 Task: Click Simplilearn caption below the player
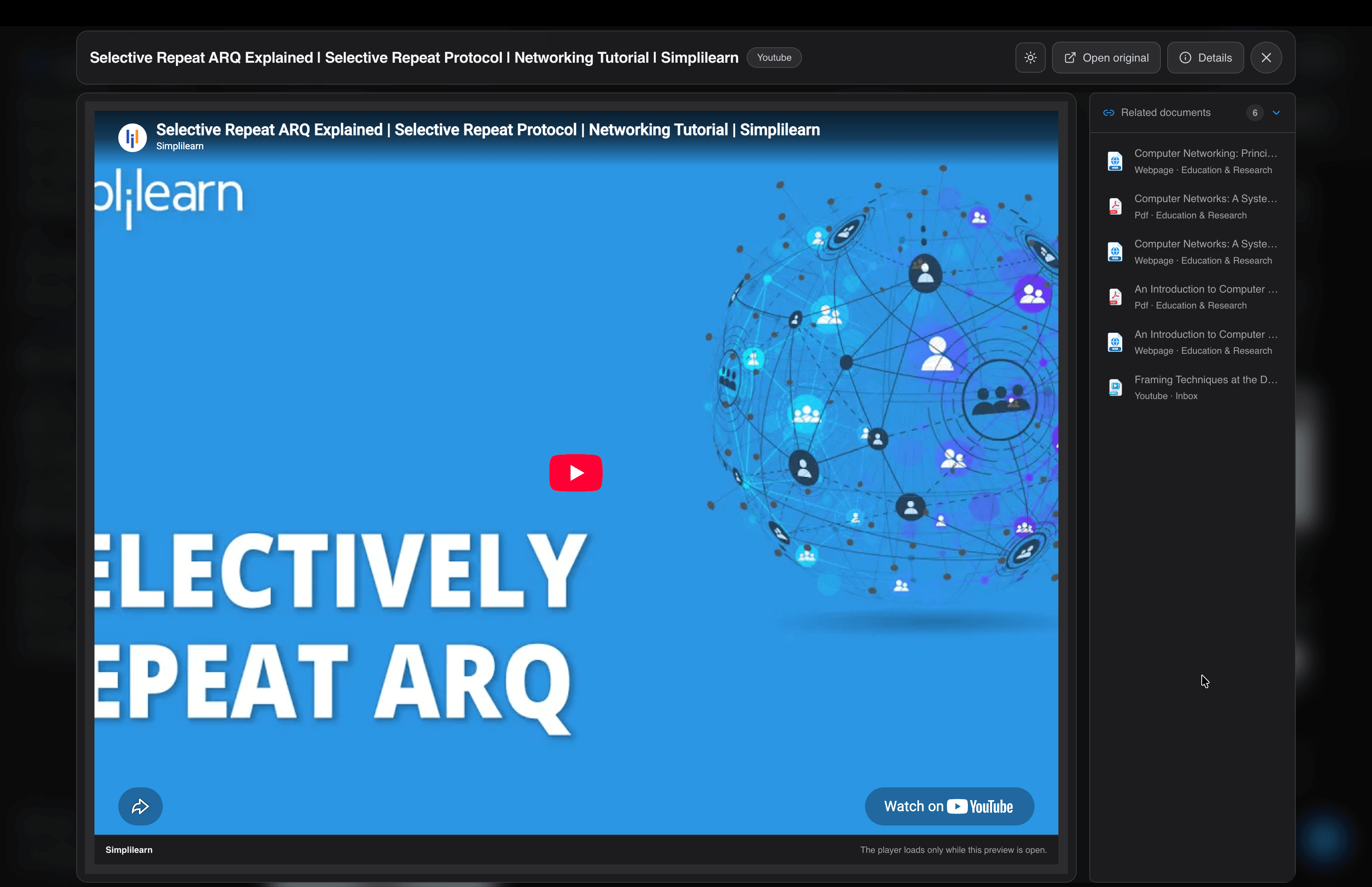[x=129, y=850]
